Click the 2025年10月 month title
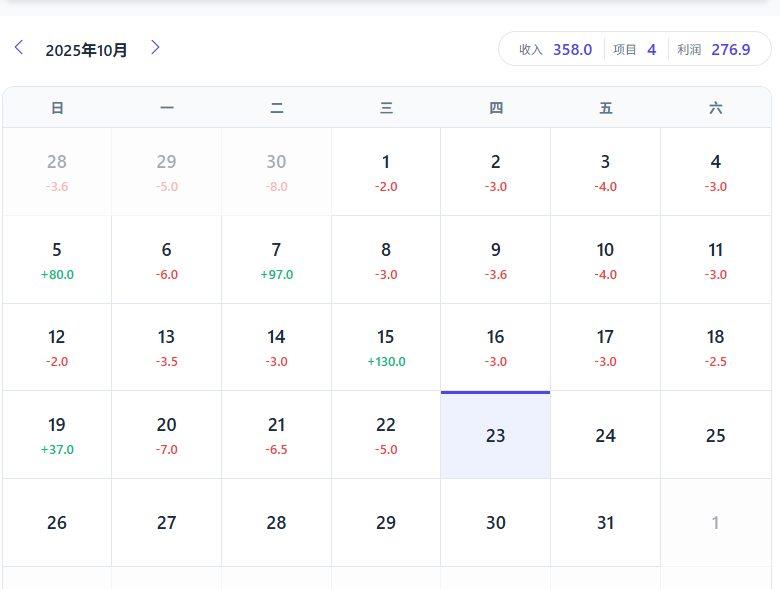The height and width of the screenshot is (589, 780). click(87, 50)
